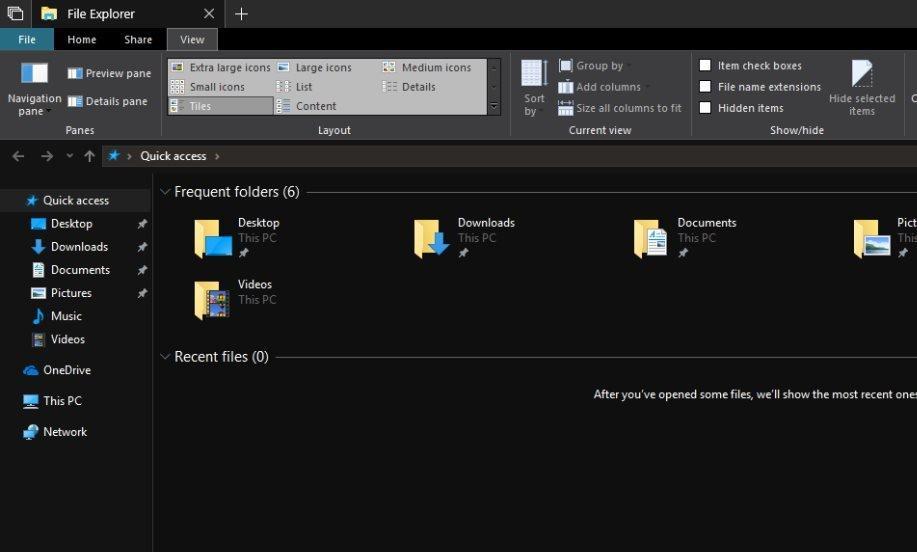
Task: Switch to the Home ribbon tab
Action: point(82,39)
